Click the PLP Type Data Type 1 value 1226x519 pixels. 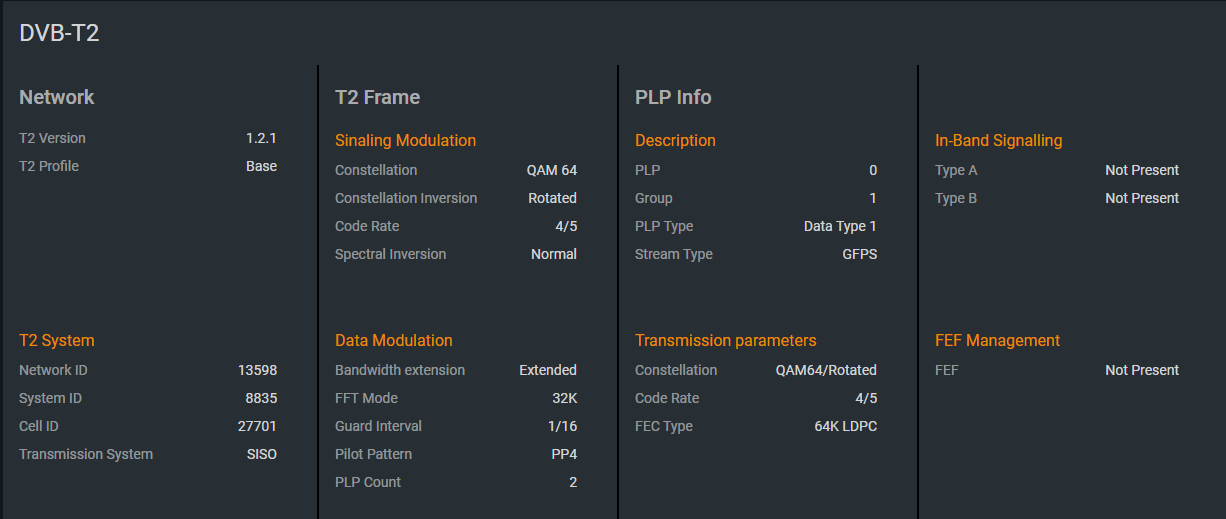coord(840,226)
